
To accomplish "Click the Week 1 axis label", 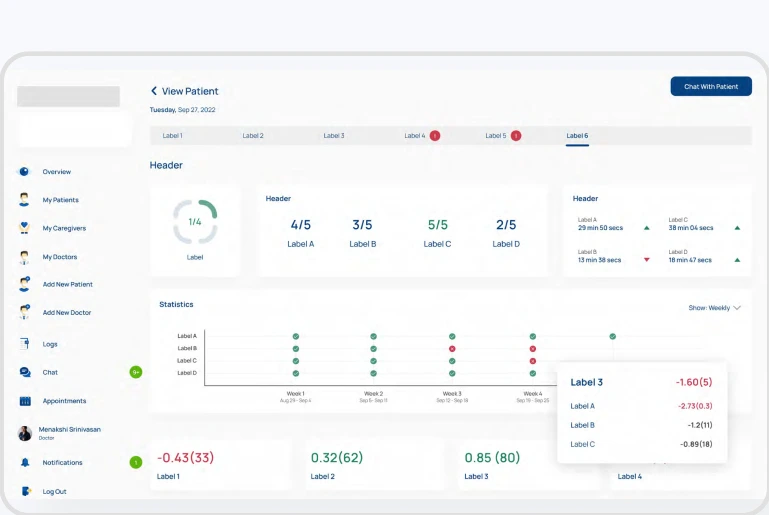I will click(x=296, y=393).
